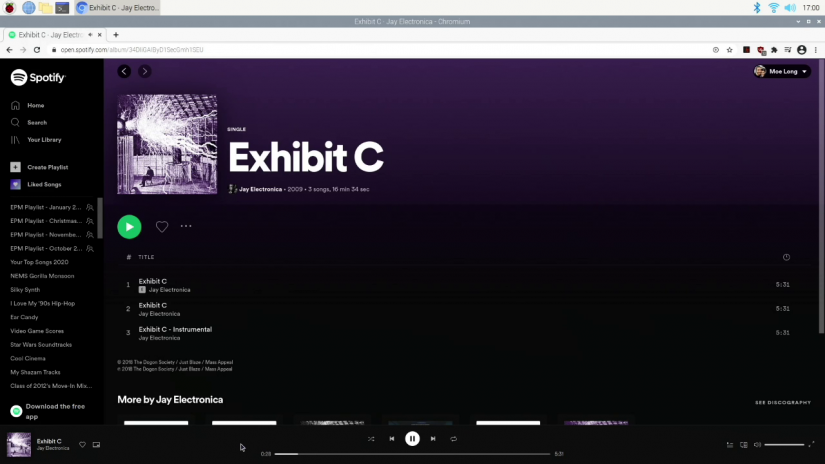The width and height of the screenshot is (825, 464).
Task: Open Chromium extensions puzzle icon
Action: (x=774, y=50)
